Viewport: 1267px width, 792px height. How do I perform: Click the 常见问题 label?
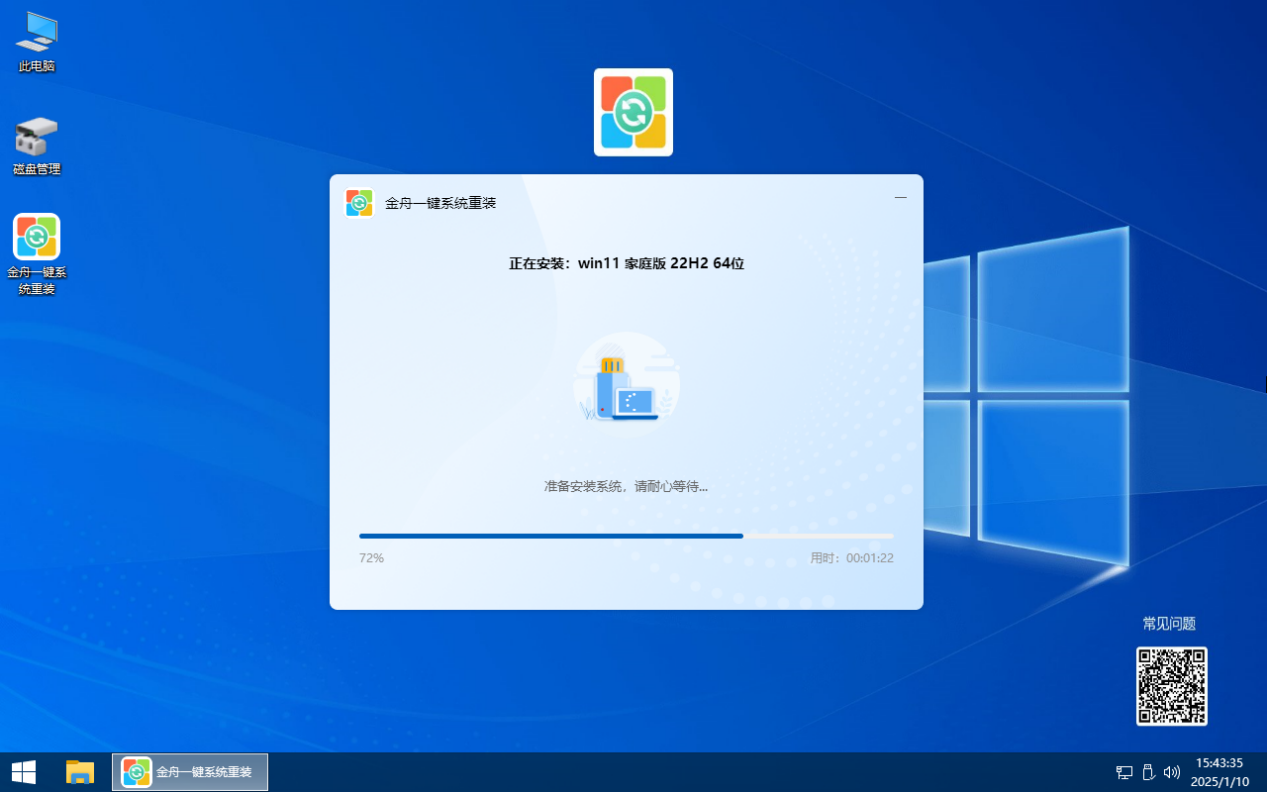pos(1169,624)
